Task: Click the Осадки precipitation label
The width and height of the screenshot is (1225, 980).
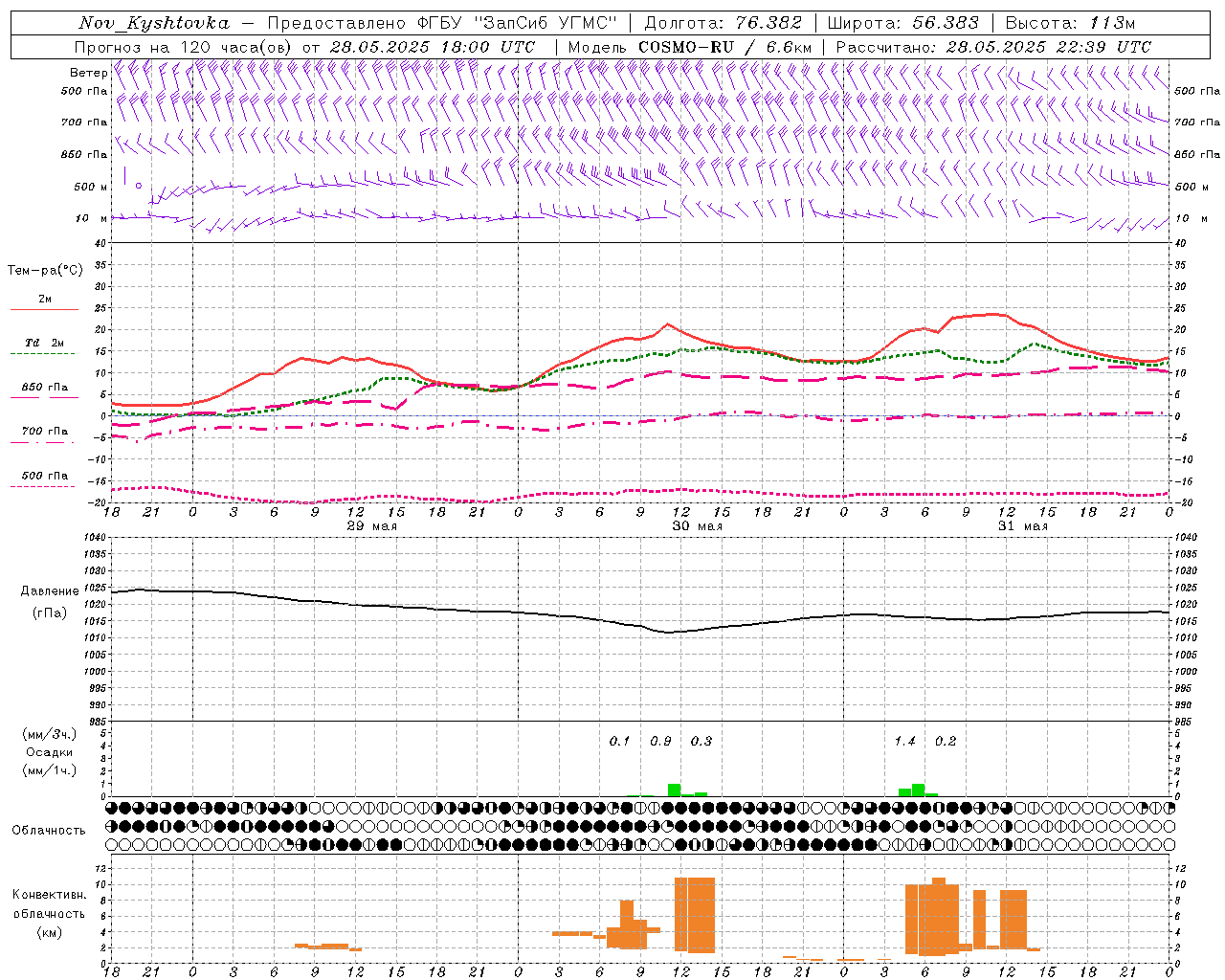Action: (49, 752)
